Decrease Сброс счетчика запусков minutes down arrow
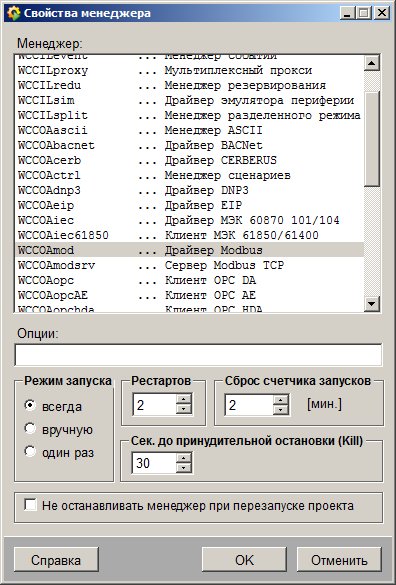This screenshot has width=396, height=585. pyautogui.click(x=281, y=409)
